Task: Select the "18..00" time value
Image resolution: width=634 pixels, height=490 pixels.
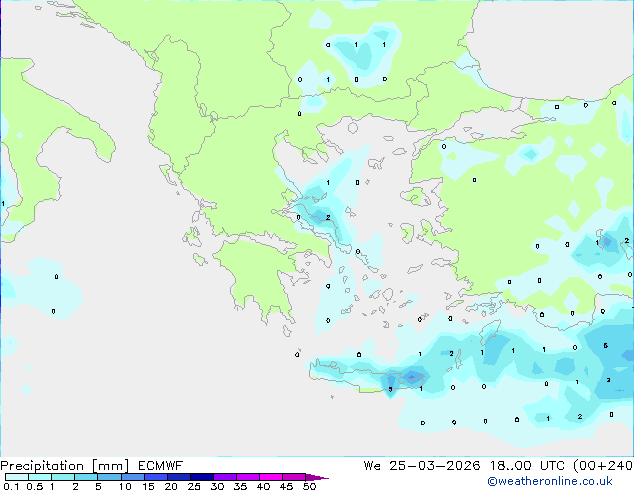Action: 510,466
